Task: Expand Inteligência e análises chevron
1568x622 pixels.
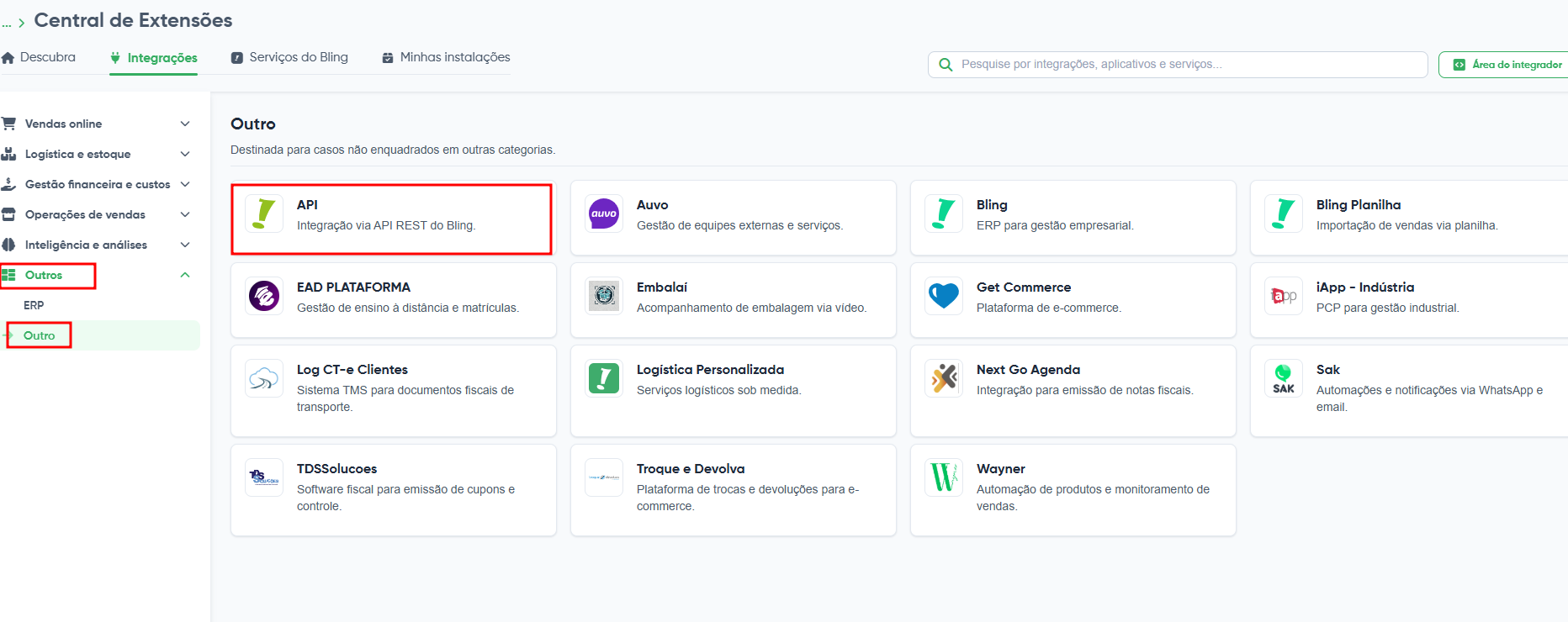Action: (x=185, y=245)
